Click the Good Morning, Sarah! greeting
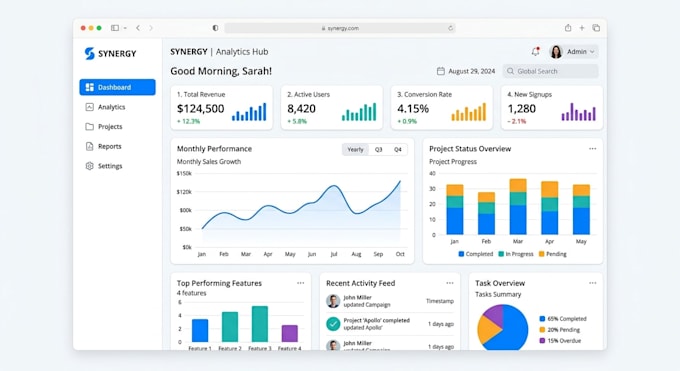This screenshot has height=371, width=680. [x=221, y=71]
